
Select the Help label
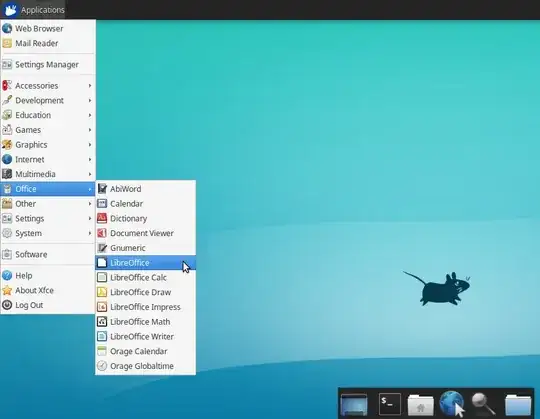[x=24, y=275]
